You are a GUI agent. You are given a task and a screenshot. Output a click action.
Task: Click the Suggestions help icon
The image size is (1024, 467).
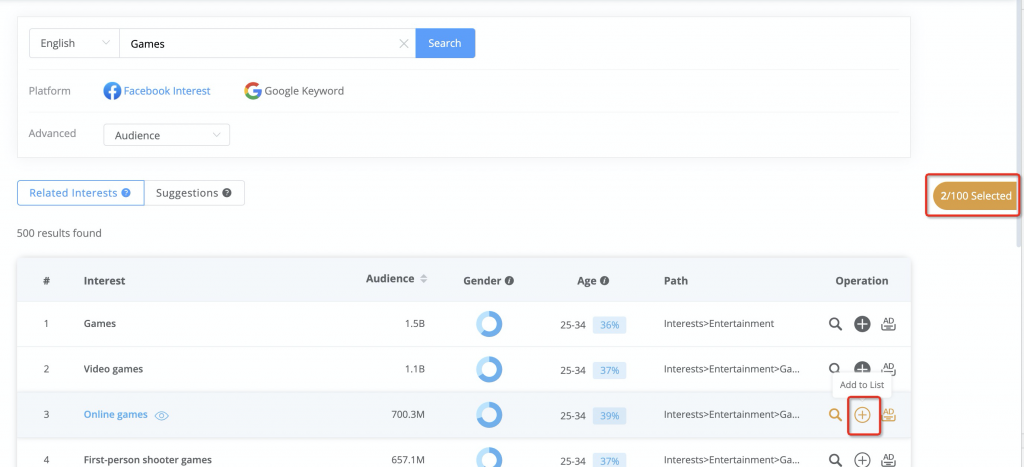[227, 193]
